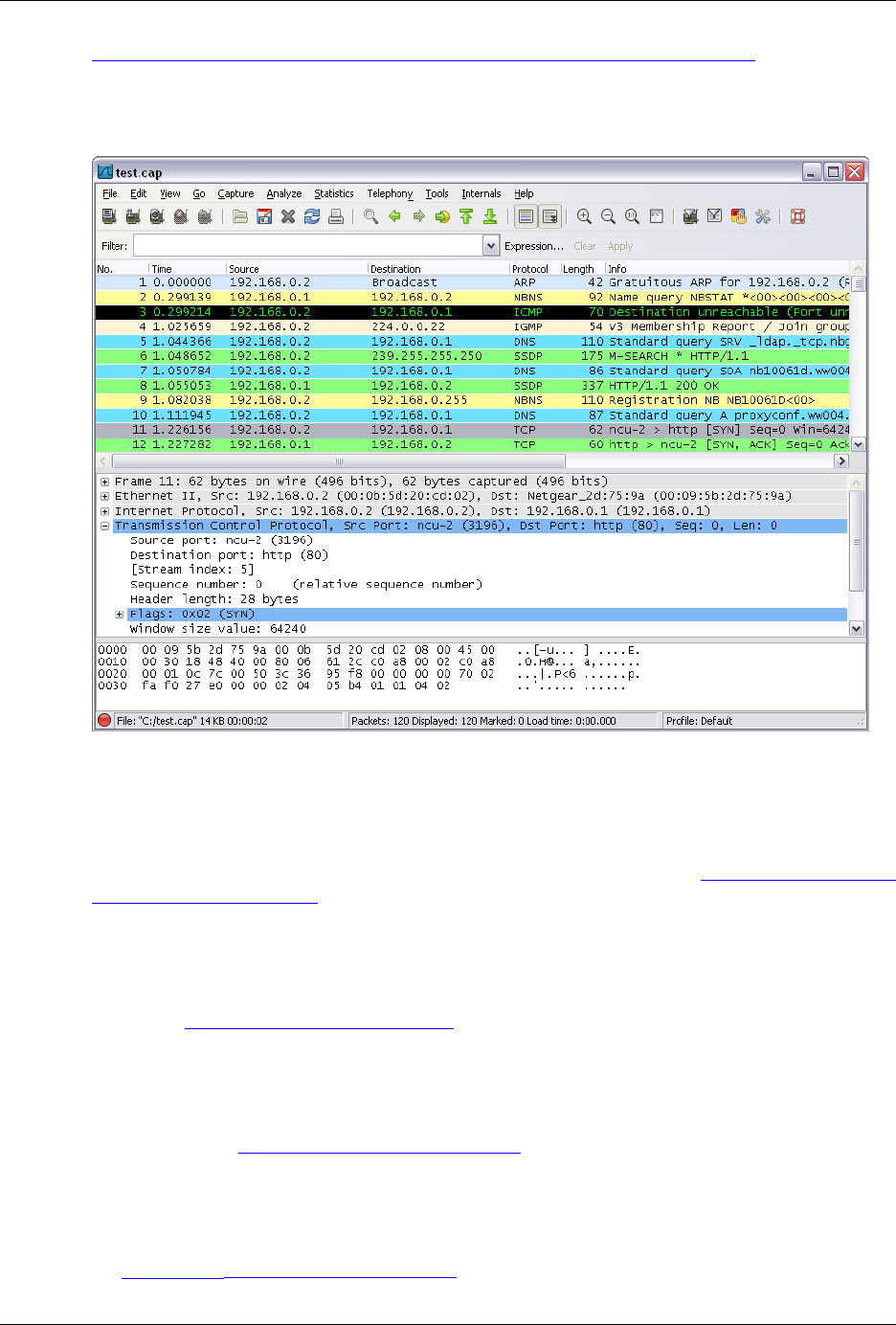The width and height of the screenshot is (896, 1325).
Task: Collapse Transmission Control Protocol node
Action: pyautogui.click(x=104, y=526)
